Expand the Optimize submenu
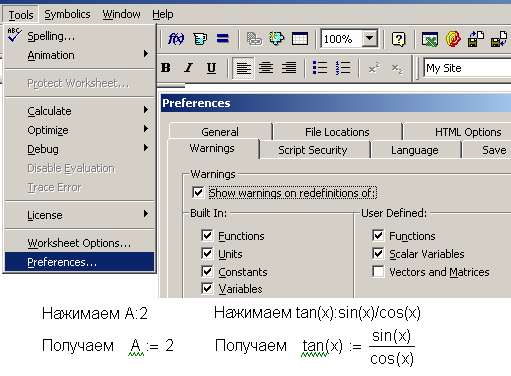The image size is (511, 376). click(x=80, y=130)
